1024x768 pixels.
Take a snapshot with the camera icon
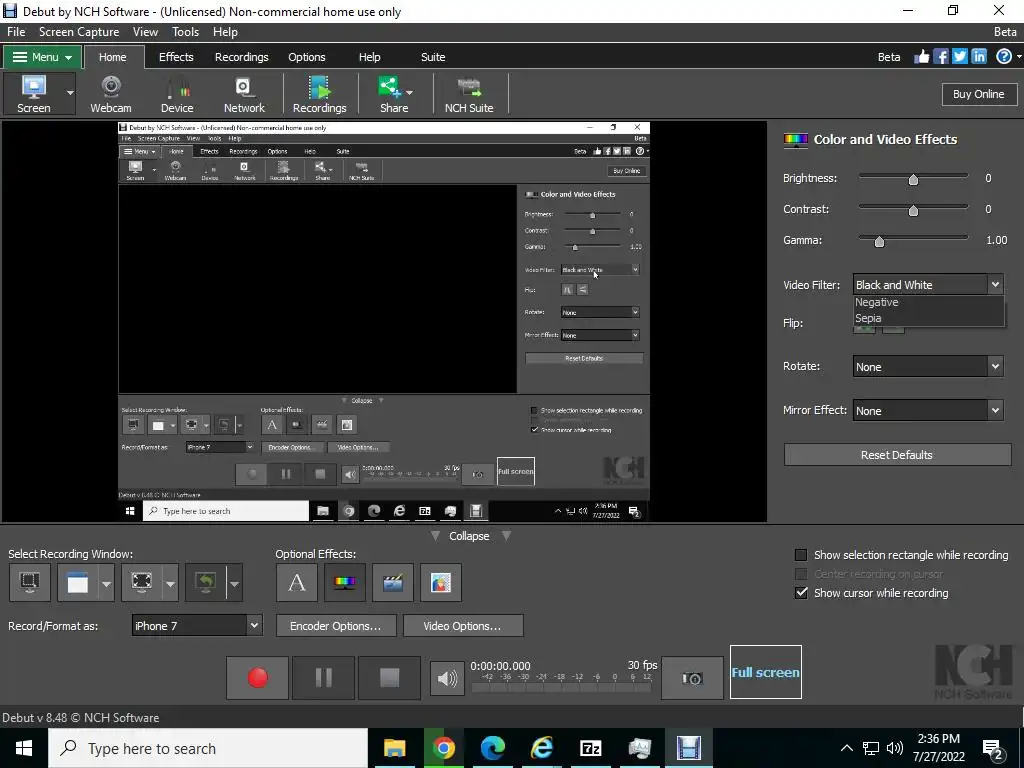click(692, 678)
